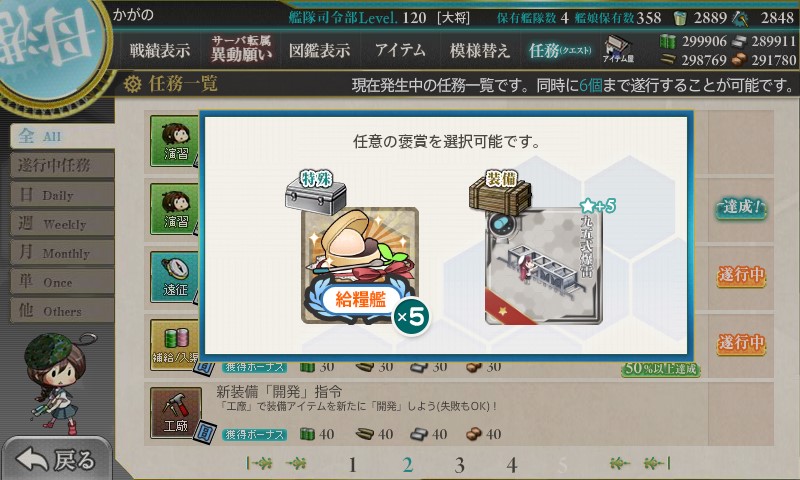This screenshot has width=800, height=480.
Task: Go to quest page 3
Action: coord(459,465)
